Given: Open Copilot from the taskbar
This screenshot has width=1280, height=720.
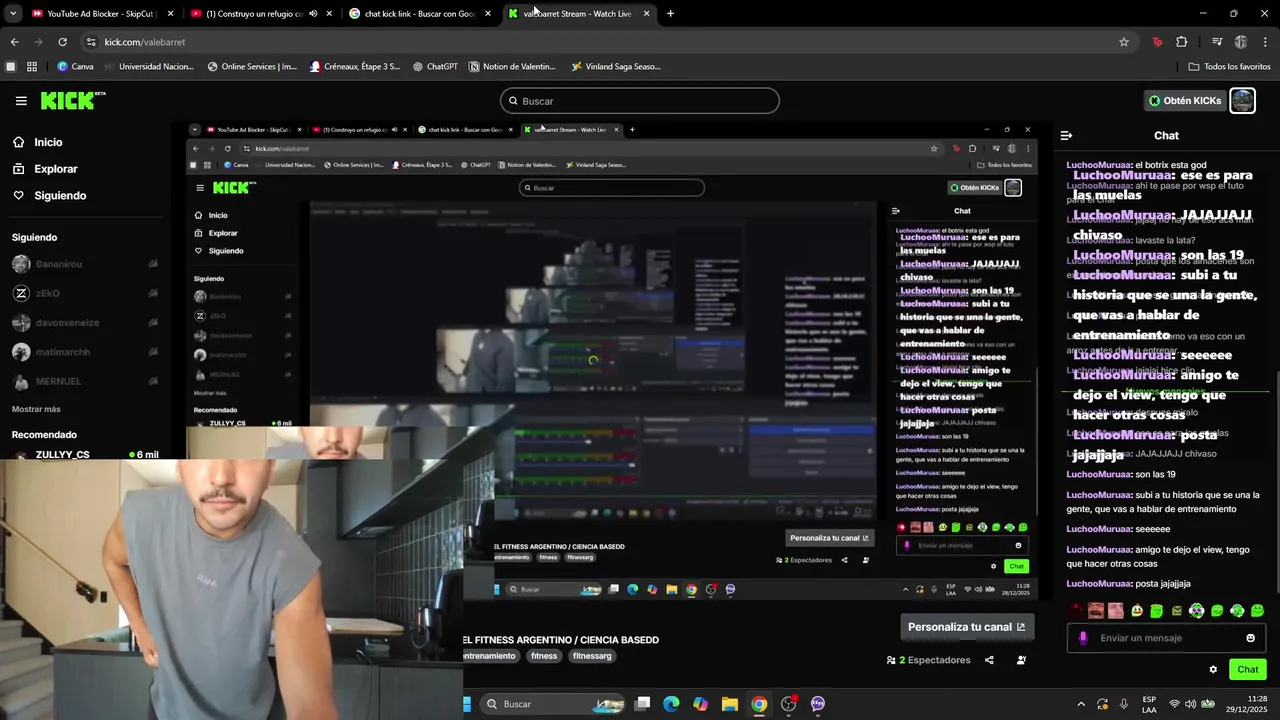Looking at the screenshot, I should click(x=700, y=704).
